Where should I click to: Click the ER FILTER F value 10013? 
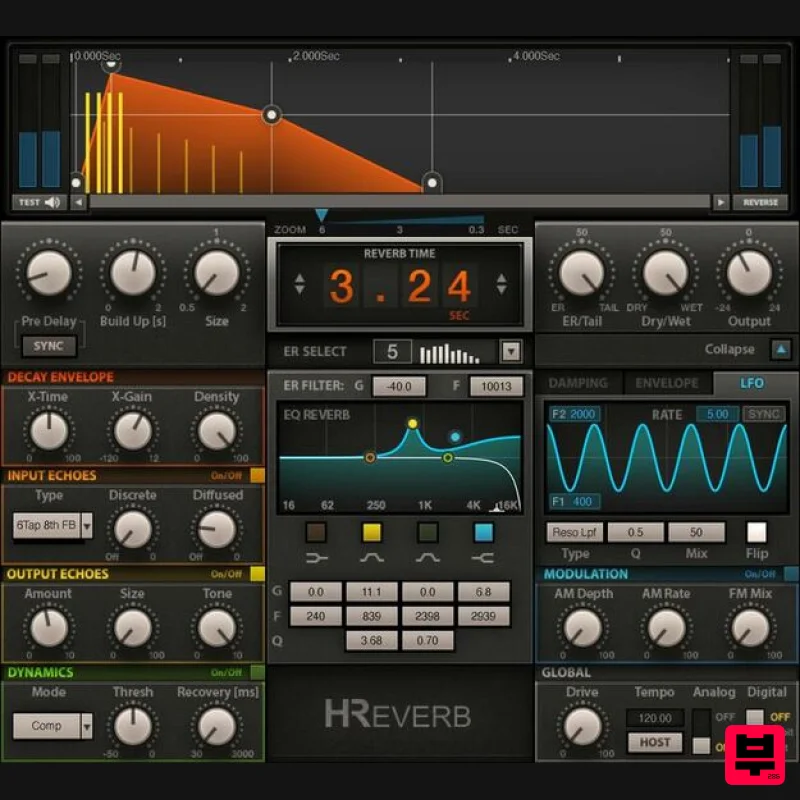click(x=496, y=386)
